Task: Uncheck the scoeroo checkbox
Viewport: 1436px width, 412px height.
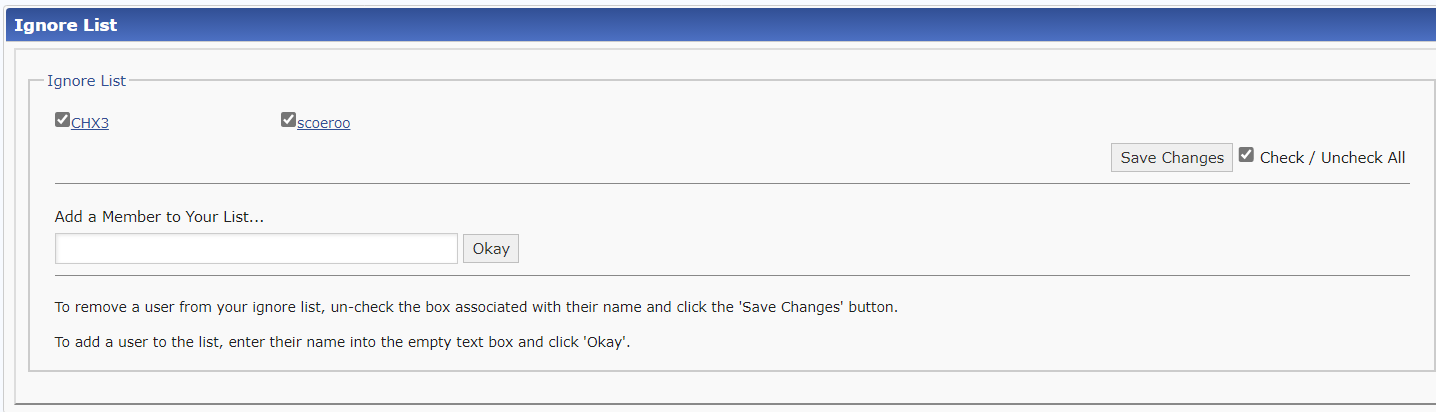Action: (x=289, y=121)
